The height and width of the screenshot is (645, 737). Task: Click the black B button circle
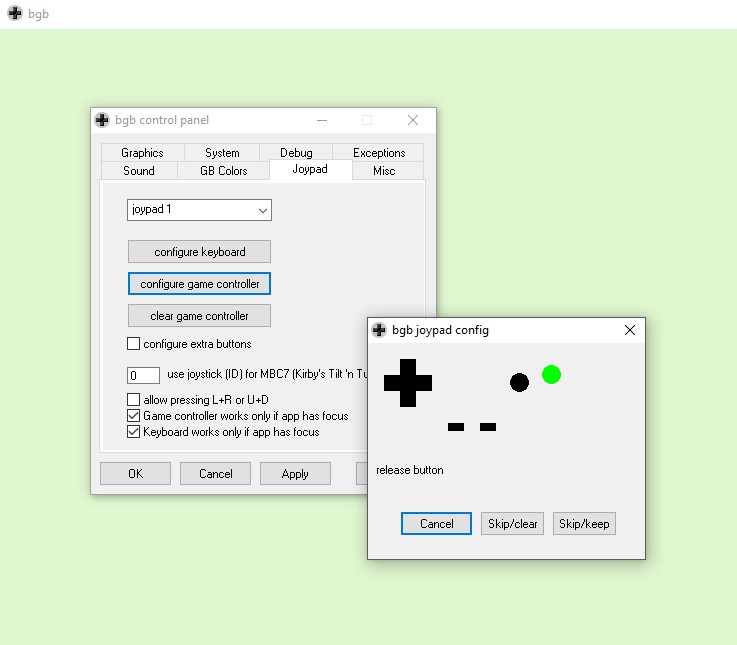pyautogui.click(x=519, y=382)
